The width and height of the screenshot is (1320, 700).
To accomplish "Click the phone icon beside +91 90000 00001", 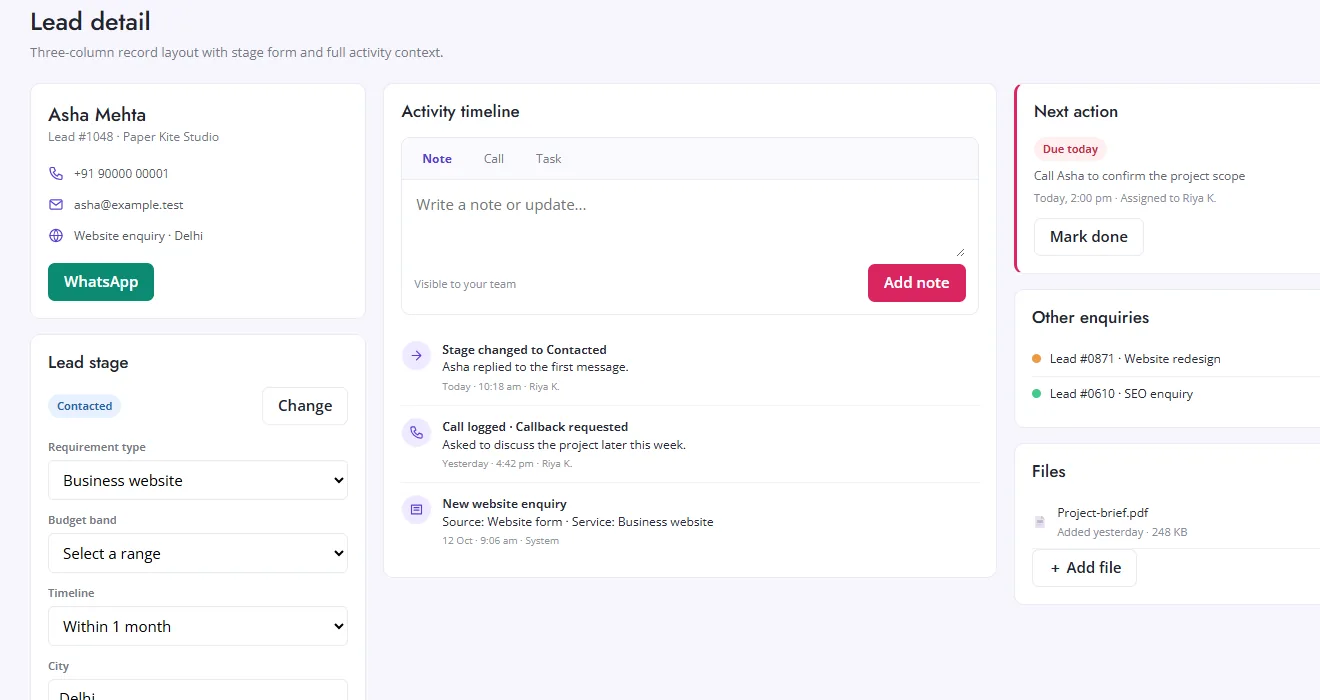I will pyautogui.click(x=56, y=174).
